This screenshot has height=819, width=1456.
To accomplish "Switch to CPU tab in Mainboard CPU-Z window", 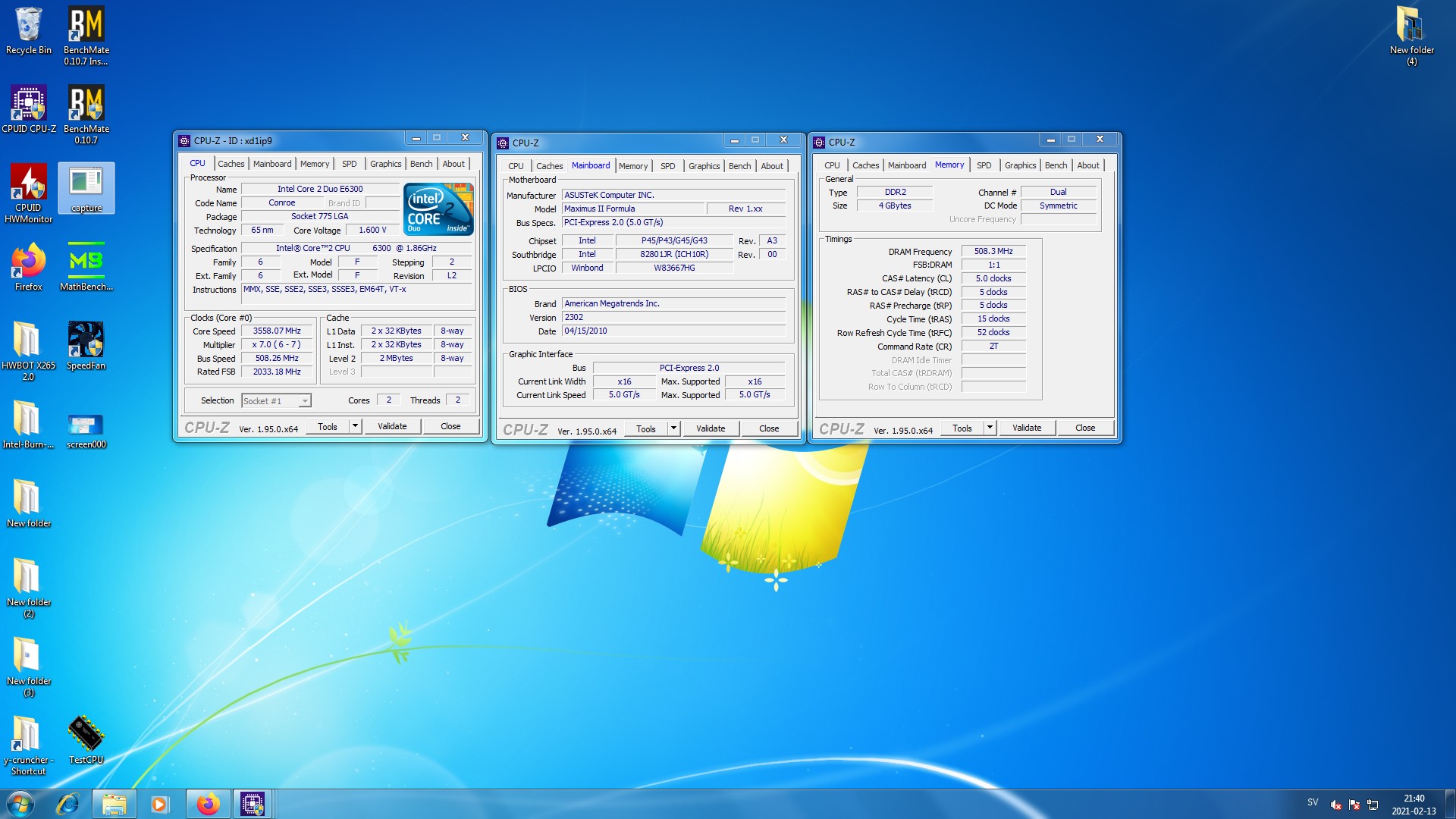I will [x=516, y=166].
